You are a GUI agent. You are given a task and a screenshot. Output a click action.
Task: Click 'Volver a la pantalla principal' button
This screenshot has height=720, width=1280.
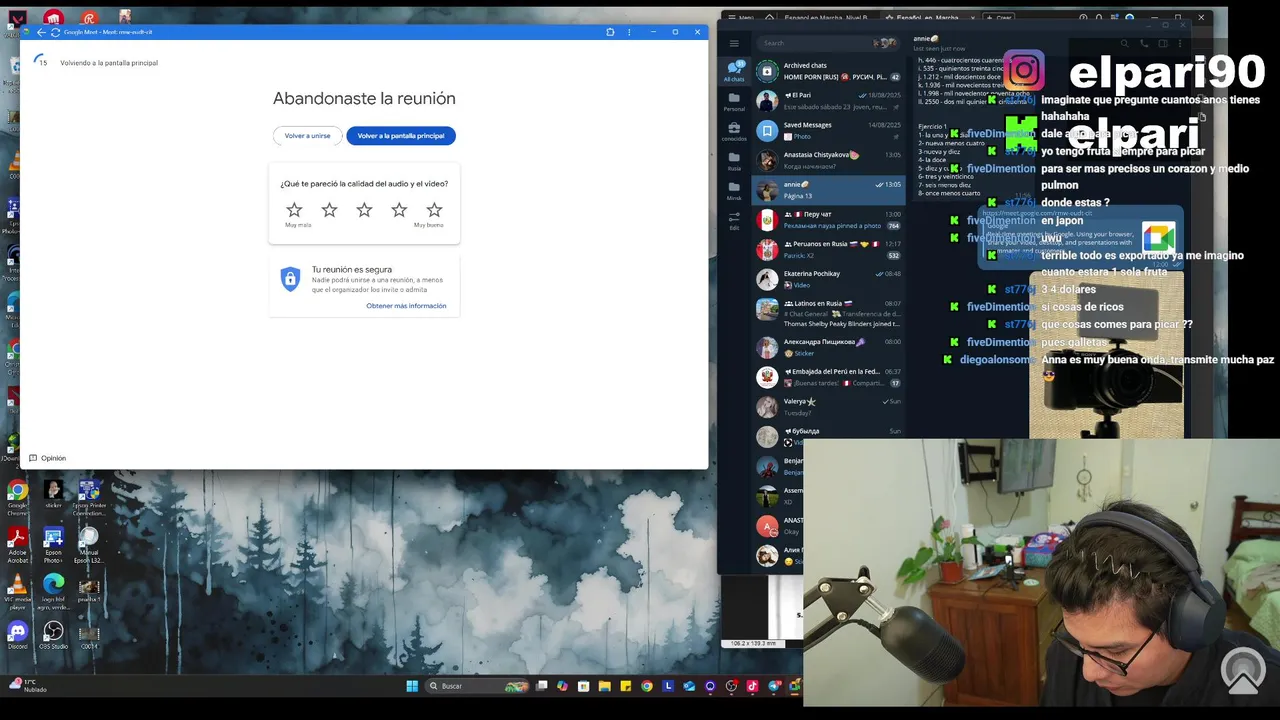click(x=401, y=136)
